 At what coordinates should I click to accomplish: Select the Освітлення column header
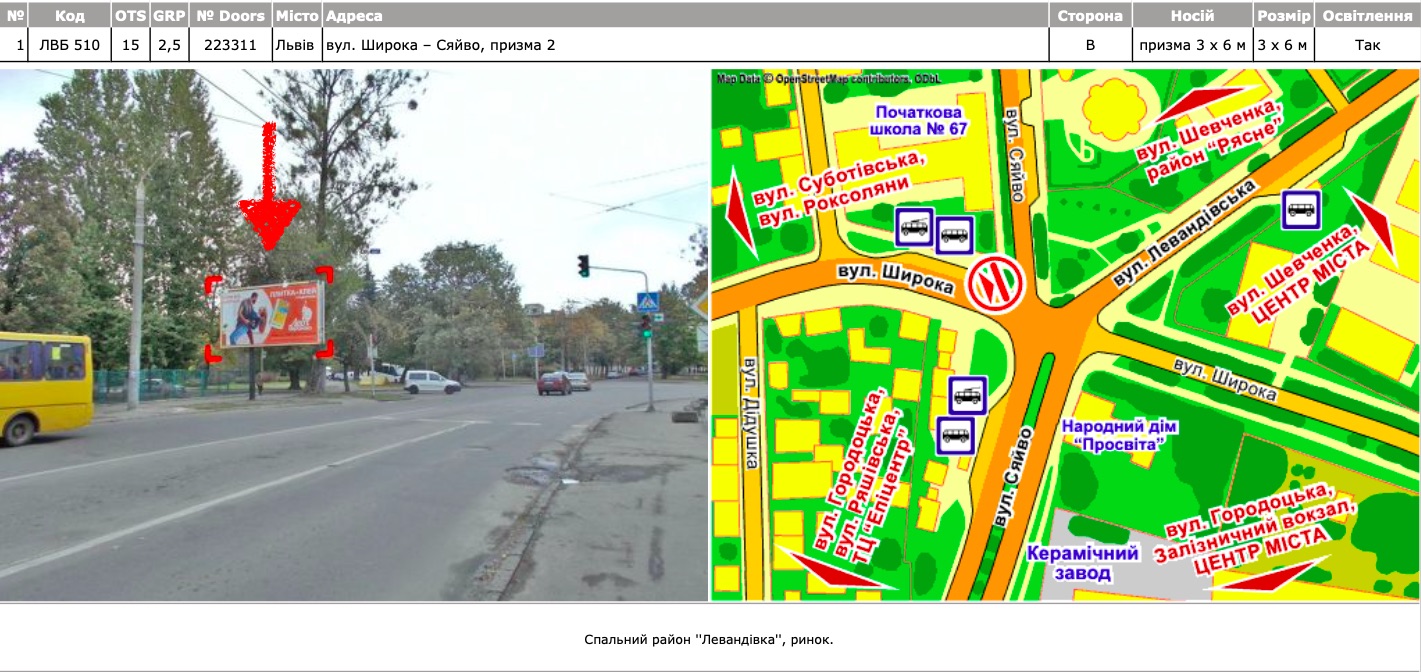pyautogui.click(x=1367, y=16)
